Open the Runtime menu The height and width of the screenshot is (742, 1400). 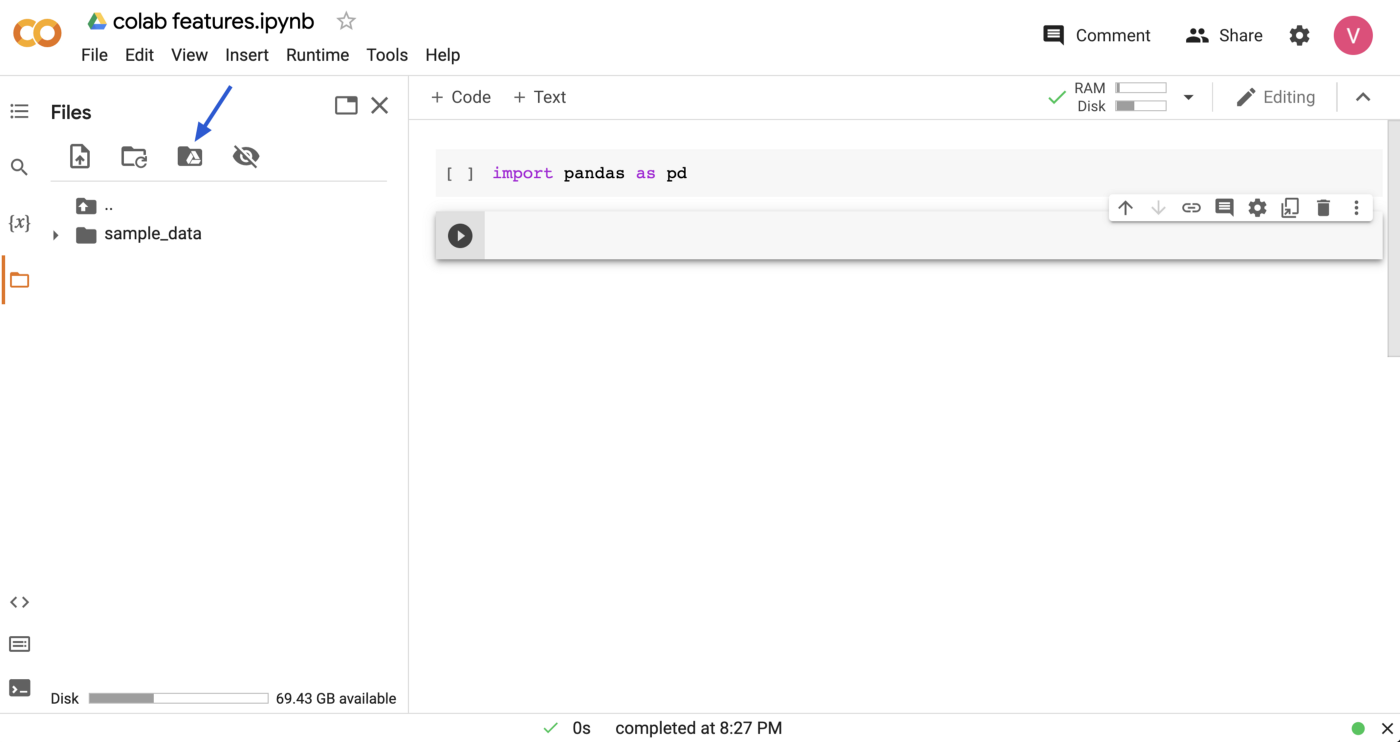click(317, 55)
